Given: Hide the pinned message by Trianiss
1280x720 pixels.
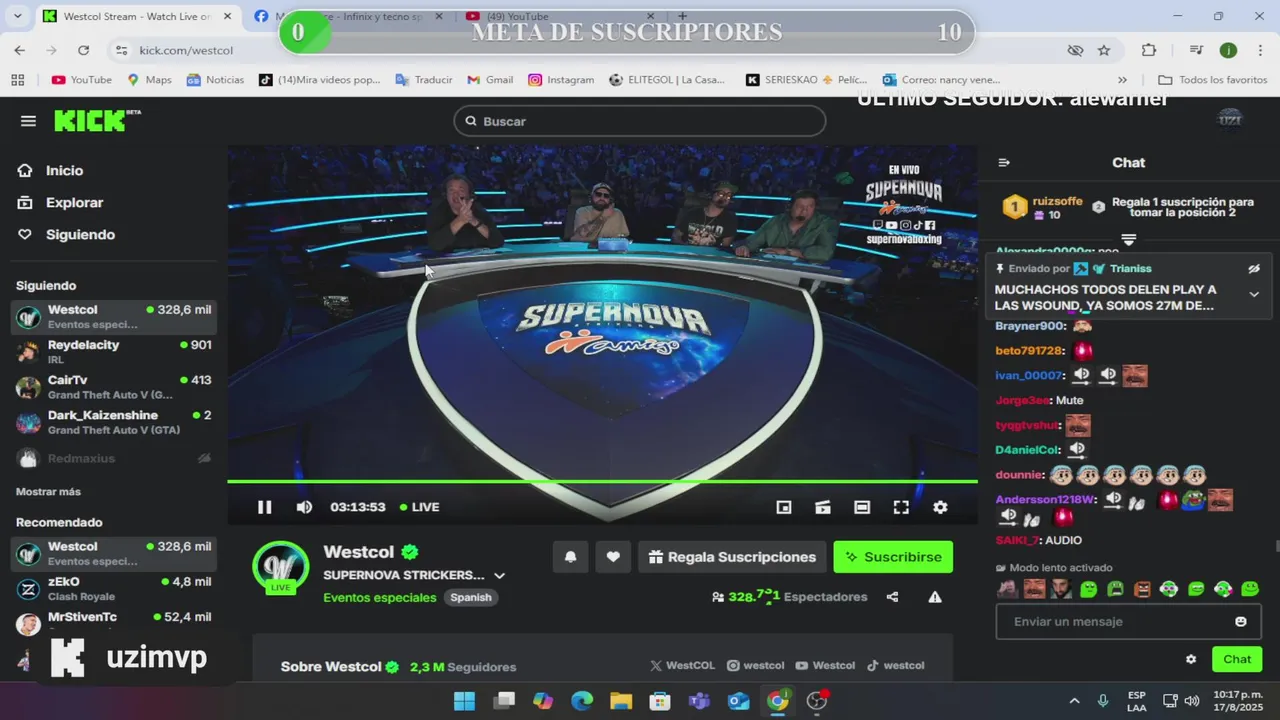Looking at the screenshot, I should (1254, 269).
